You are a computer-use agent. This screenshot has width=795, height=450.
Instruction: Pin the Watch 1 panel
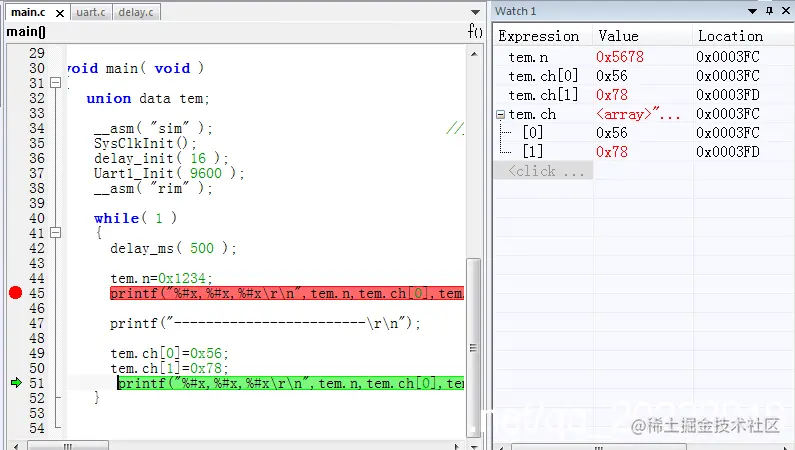(770, 11)
